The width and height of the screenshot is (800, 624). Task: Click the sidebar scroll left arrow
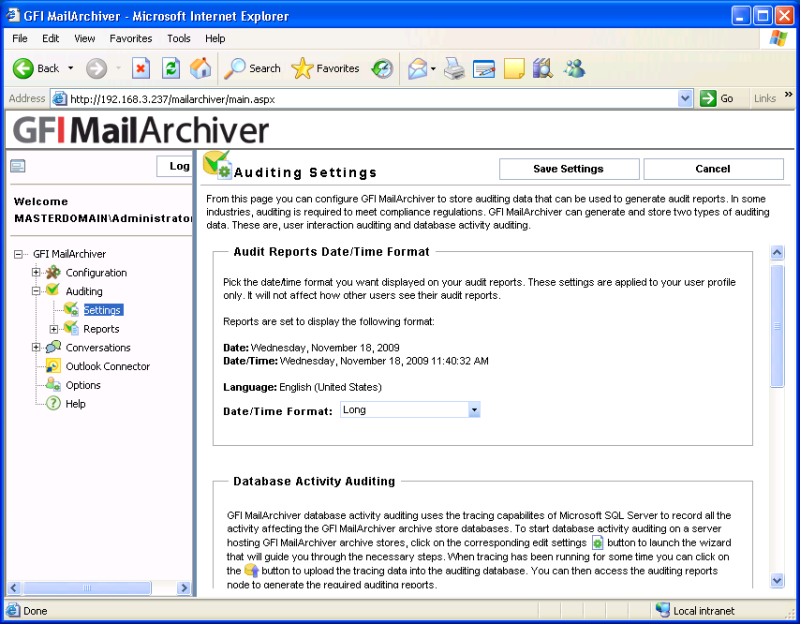[x=14, y=588]
